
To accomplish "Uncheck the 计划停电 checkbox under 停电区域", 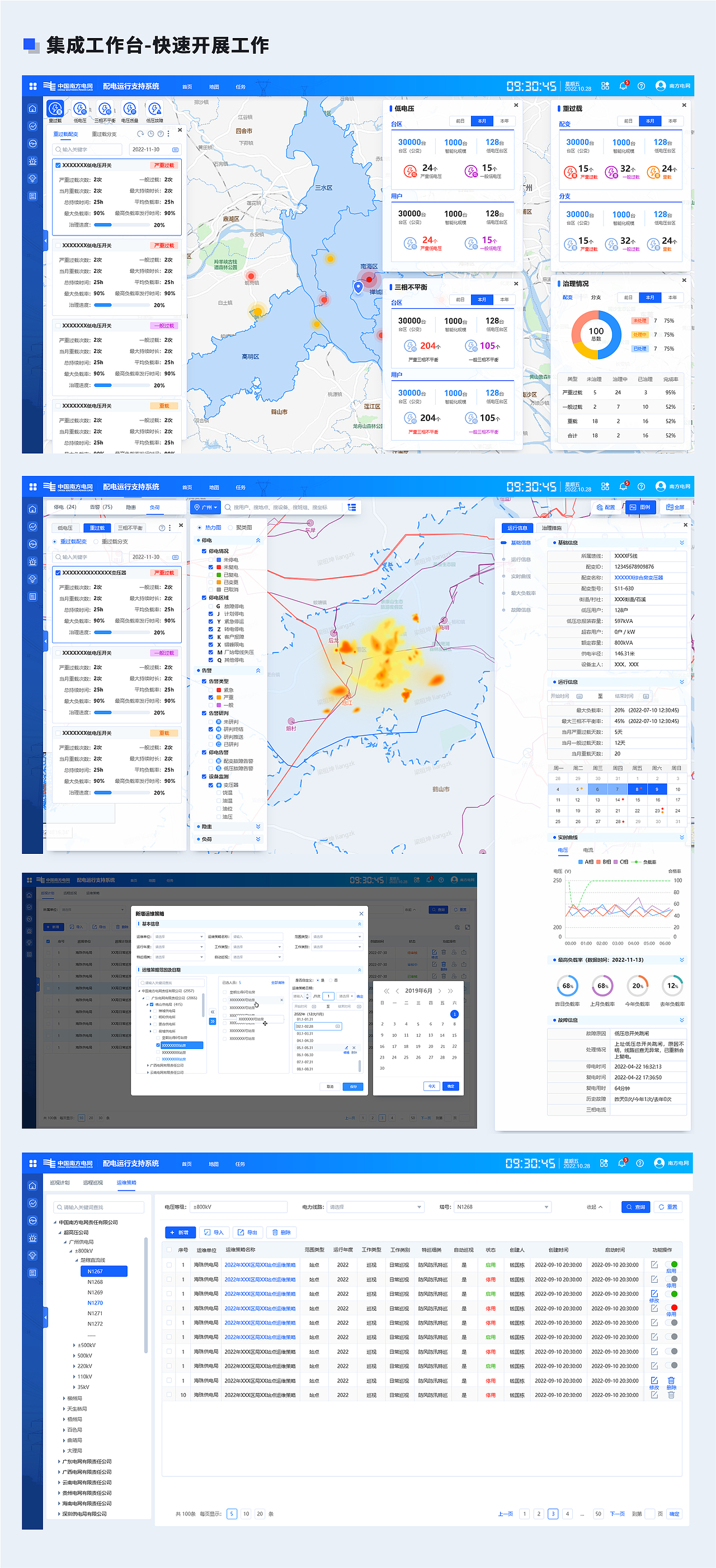I will pyautogui.click(x=211, y=614).
